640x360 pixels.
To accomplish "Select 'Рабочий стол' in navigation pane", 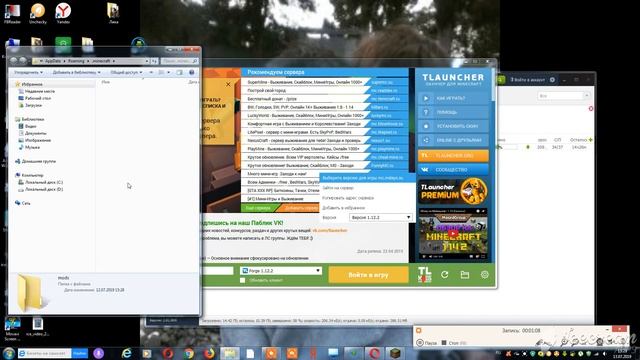I will (38, 98).
